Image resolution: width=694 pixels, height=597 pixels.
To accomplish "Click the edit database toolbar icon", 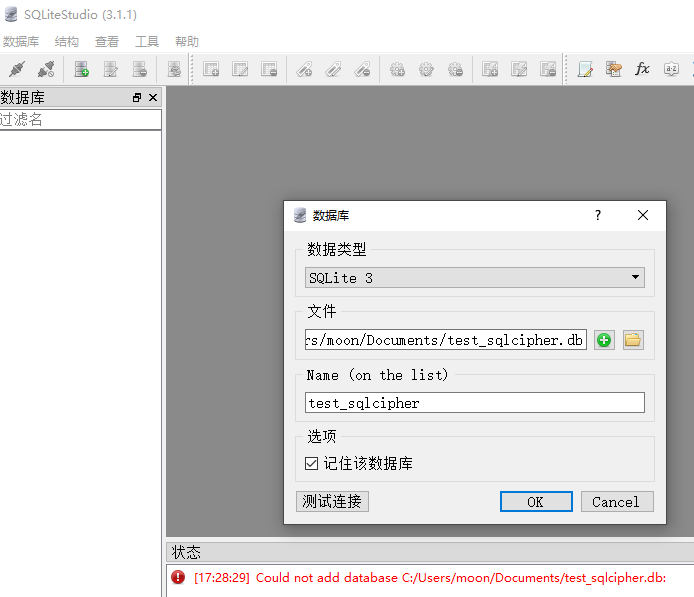I will pyautogui.click(x=110, y=69).
